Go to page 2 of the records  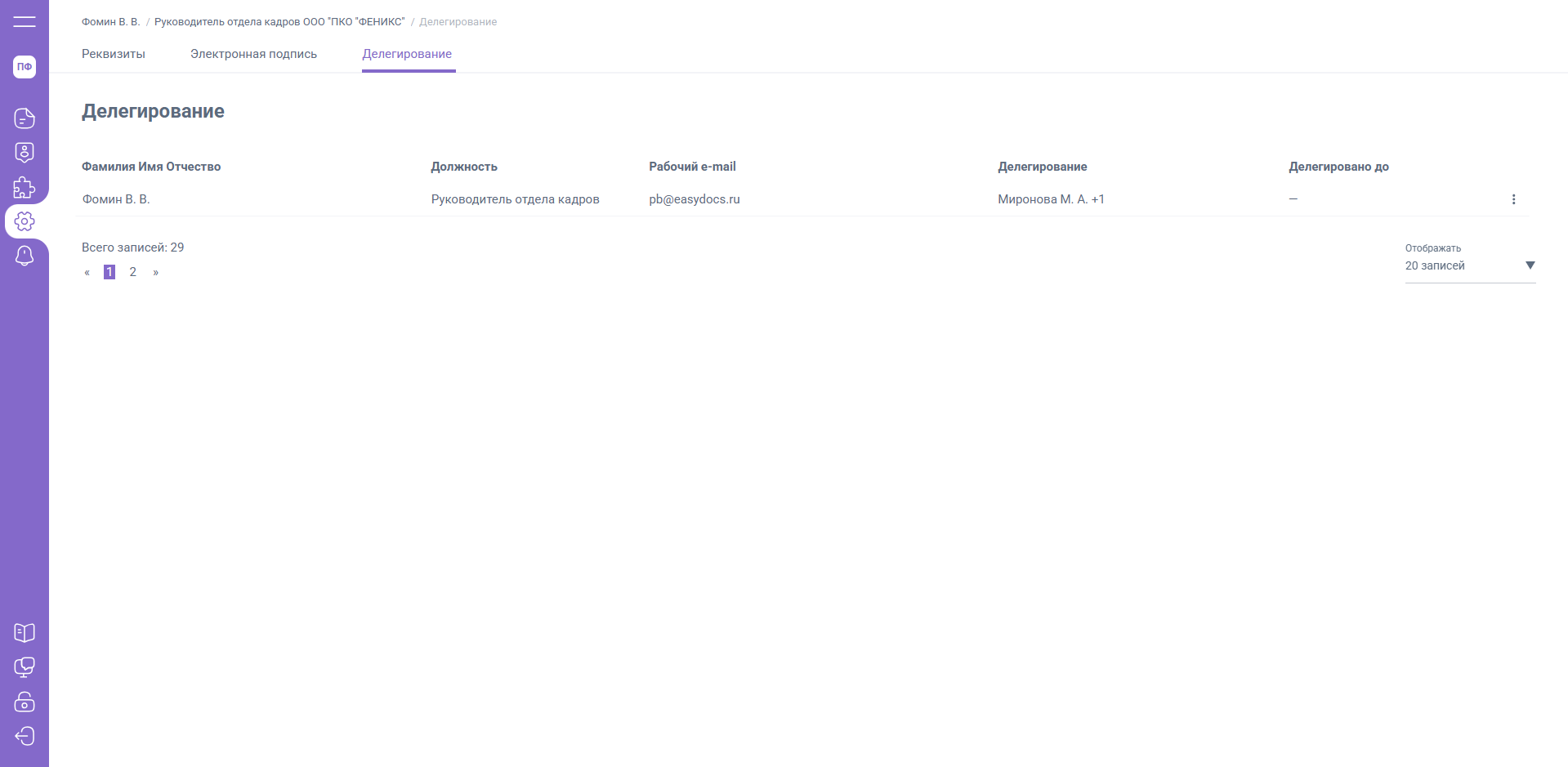pos(132,272)
